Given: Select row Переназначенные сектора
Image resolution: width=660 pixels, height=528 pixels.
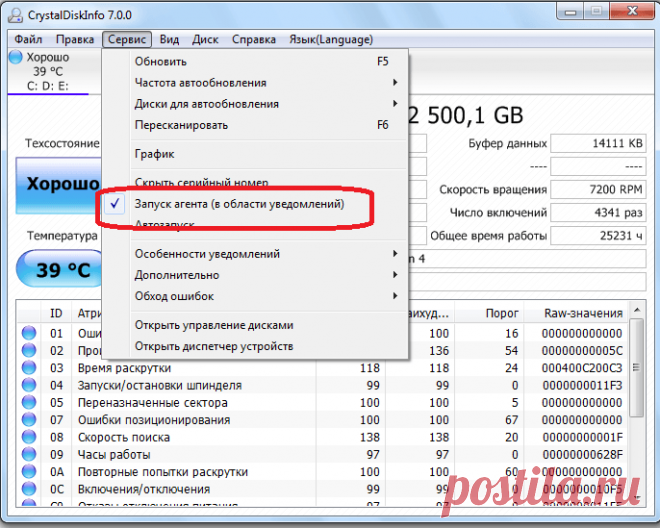Looking at the screenshot, I should coord(323,402).
